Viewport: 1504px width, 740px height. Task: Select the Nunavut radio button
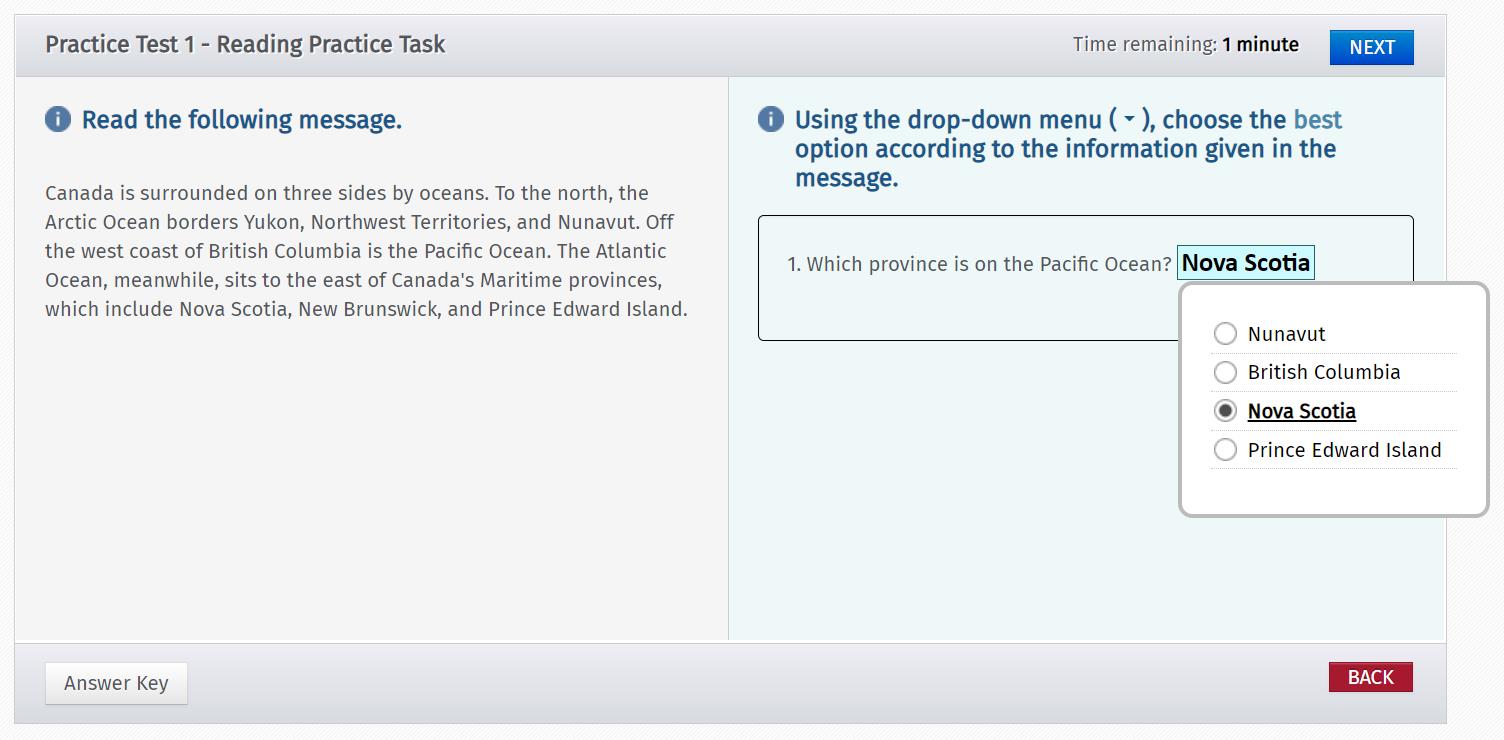click(x=1225, y=334)
